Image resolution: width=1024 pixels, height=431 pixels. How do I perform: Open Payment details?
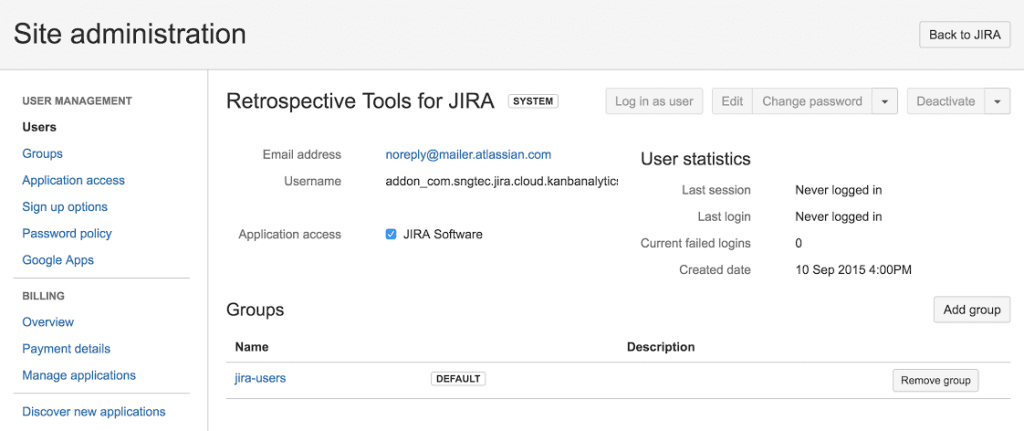coord(66,349)
